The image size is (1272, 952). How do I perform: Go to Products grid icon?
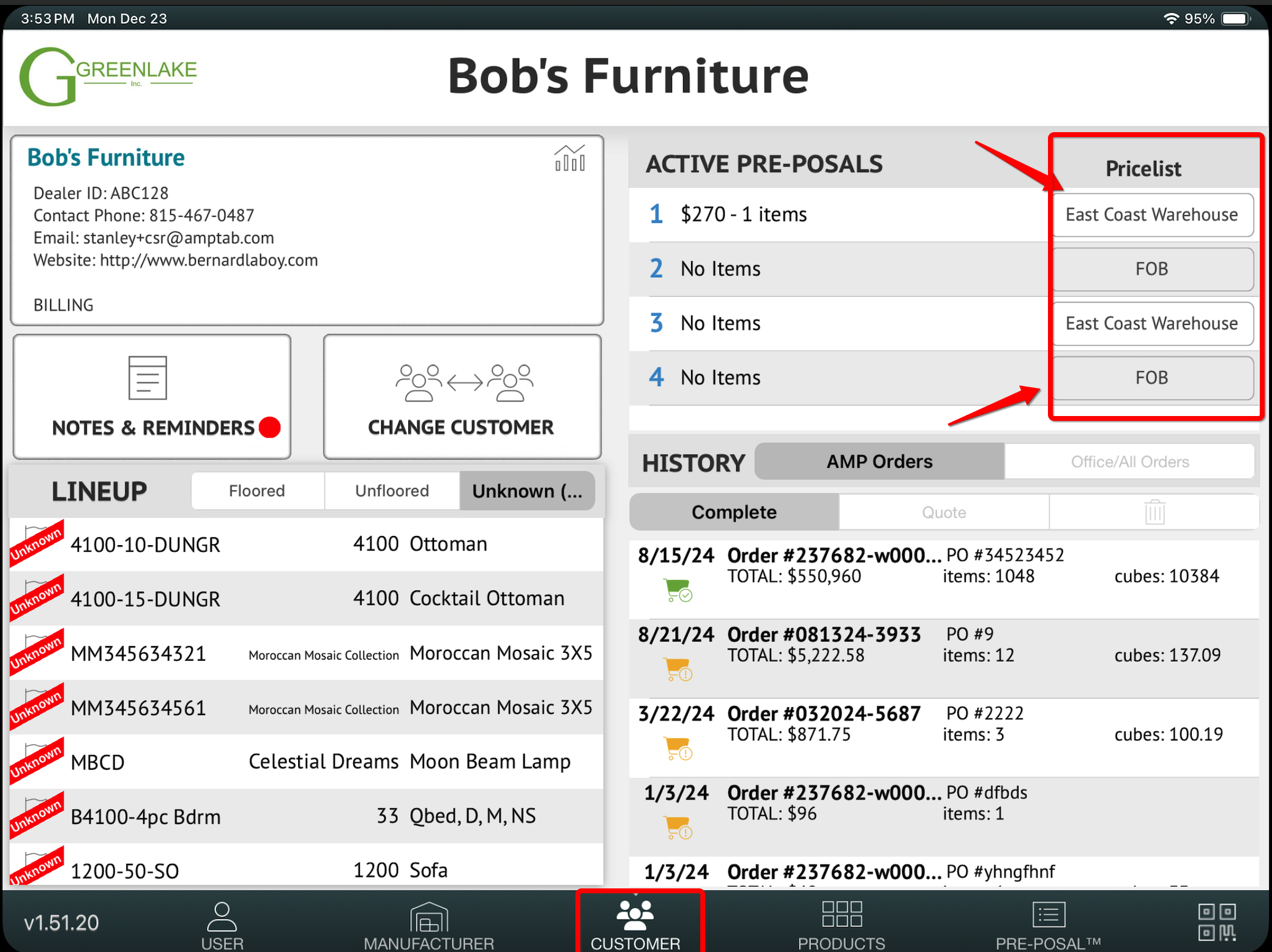click(x=842, y=914)
